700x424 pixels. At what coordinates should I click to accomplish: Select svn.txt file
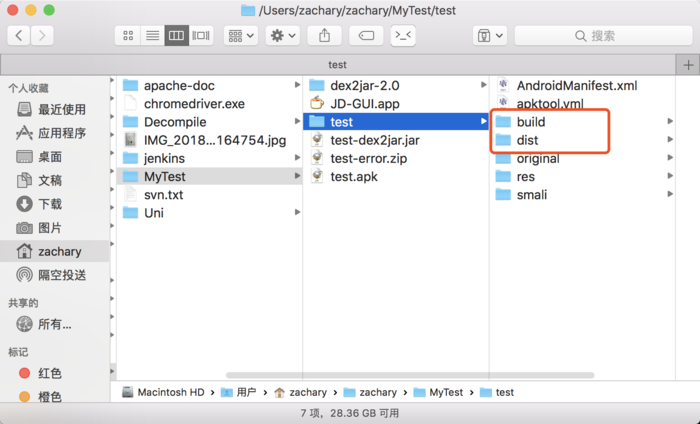[209, 195]
